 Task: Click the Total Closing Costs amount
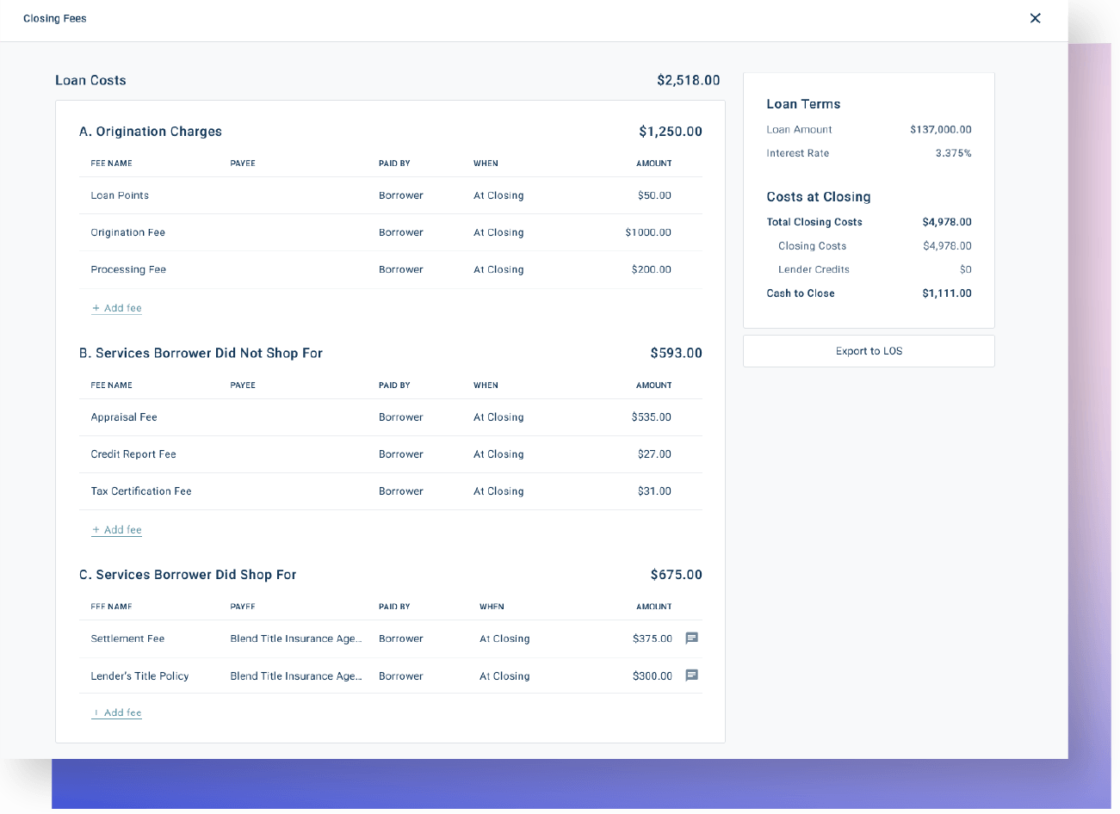point(946,221)
